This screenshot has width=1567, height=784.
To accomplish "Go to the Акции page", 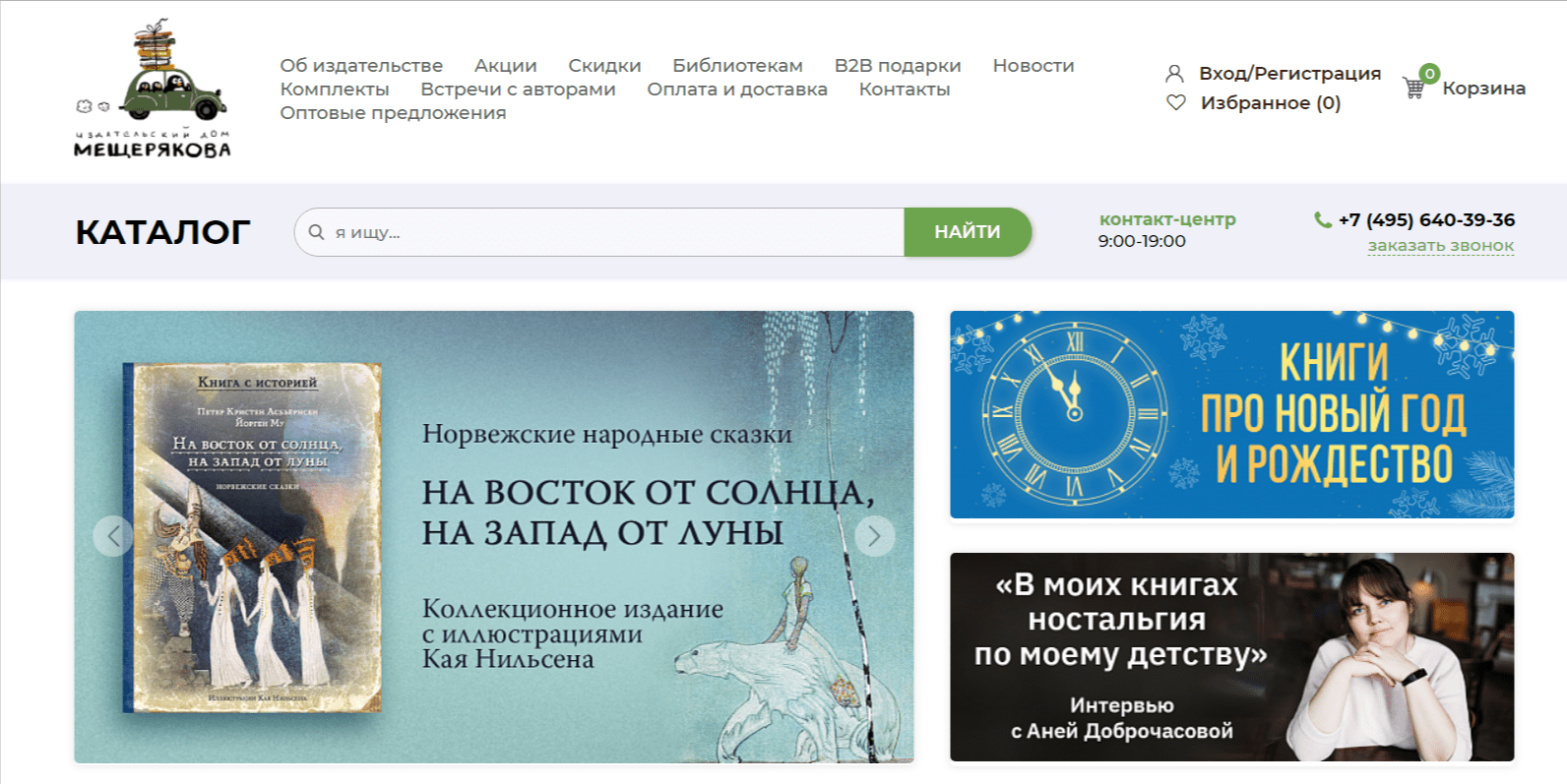I will coord(506,66).
